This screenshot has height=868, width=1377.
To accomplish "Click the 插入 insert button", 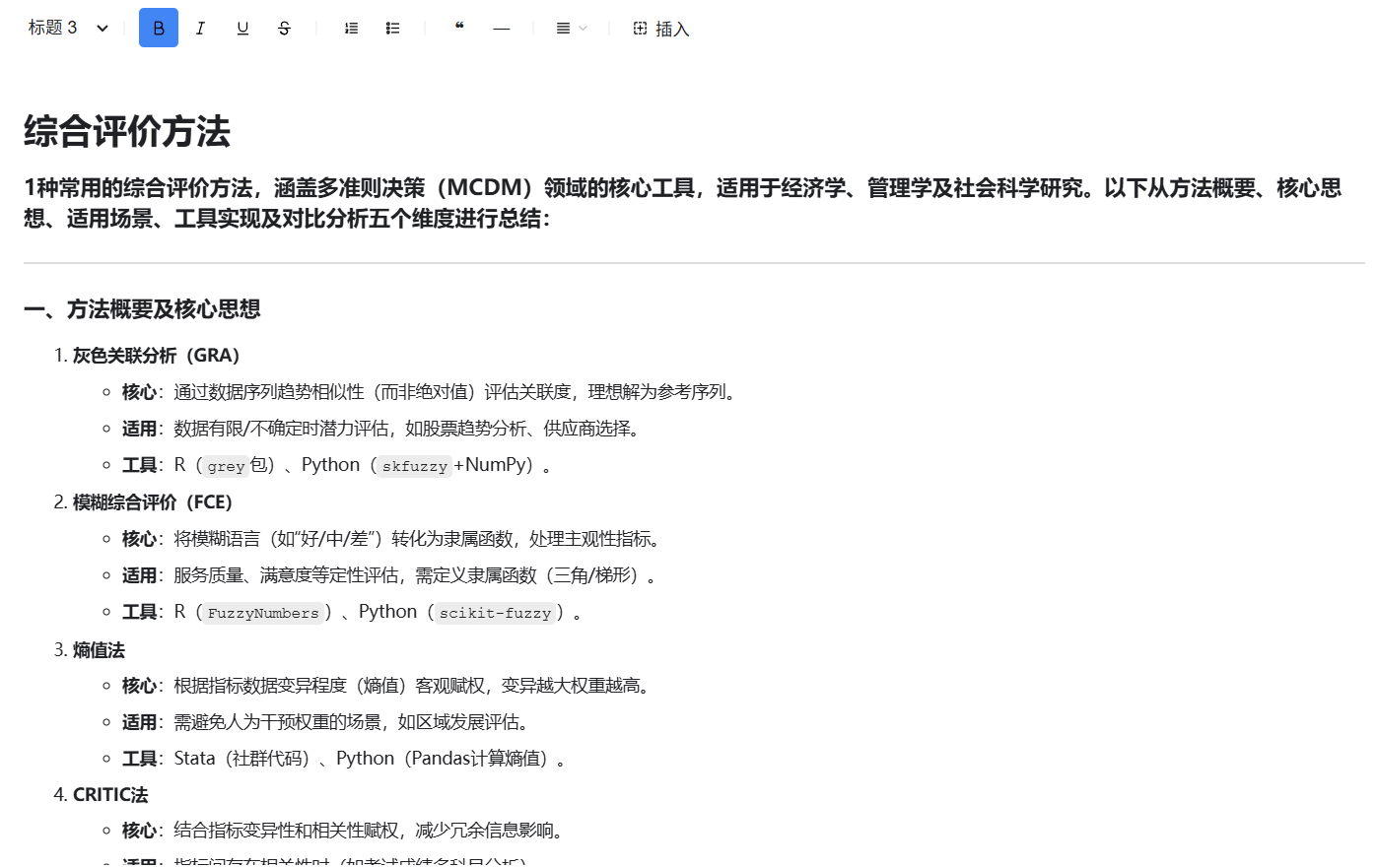I will 660,29.
